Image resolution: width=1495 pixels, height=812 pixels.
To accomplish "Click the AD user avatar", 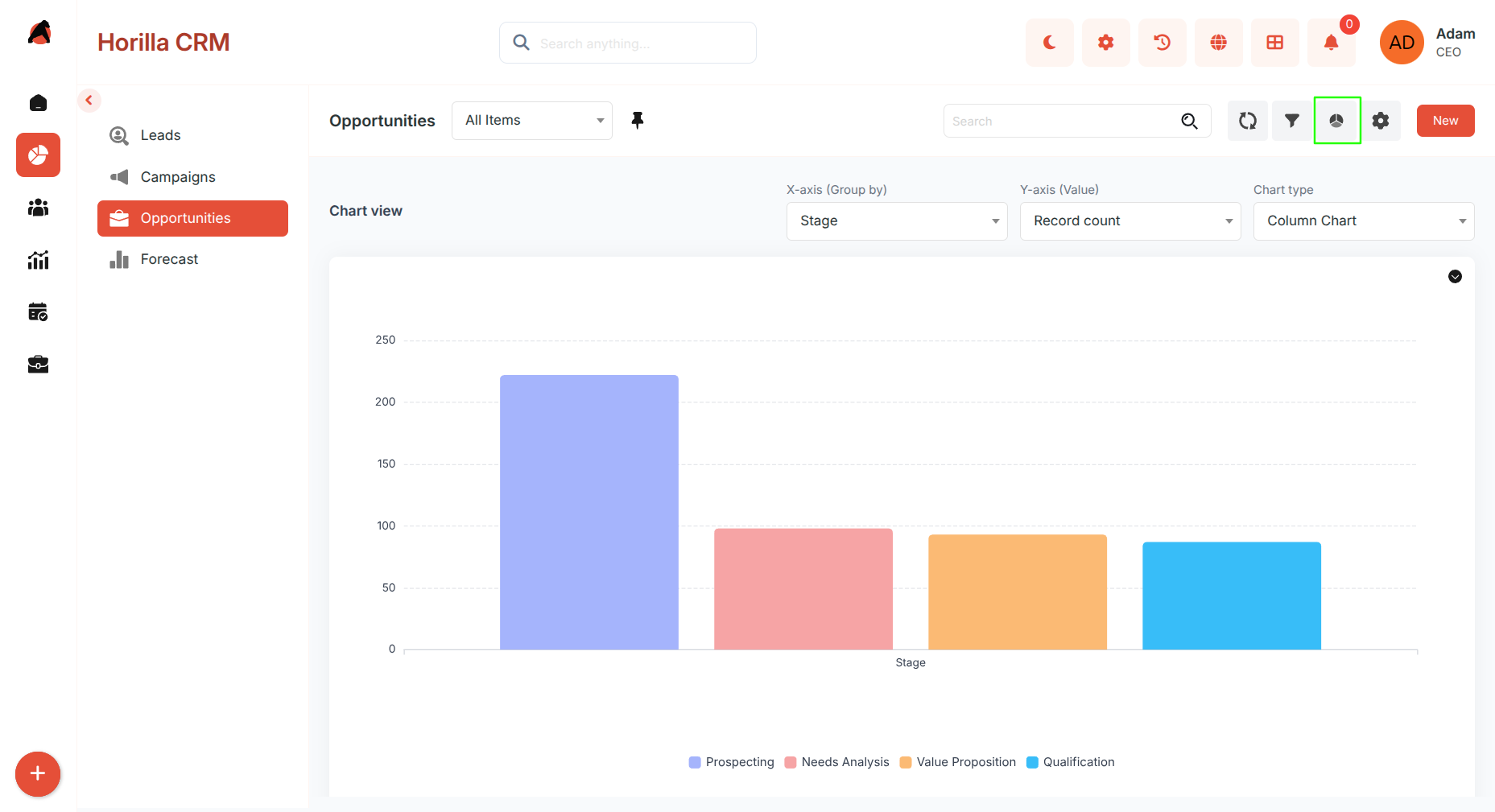I will click(x=1402, y=43).
